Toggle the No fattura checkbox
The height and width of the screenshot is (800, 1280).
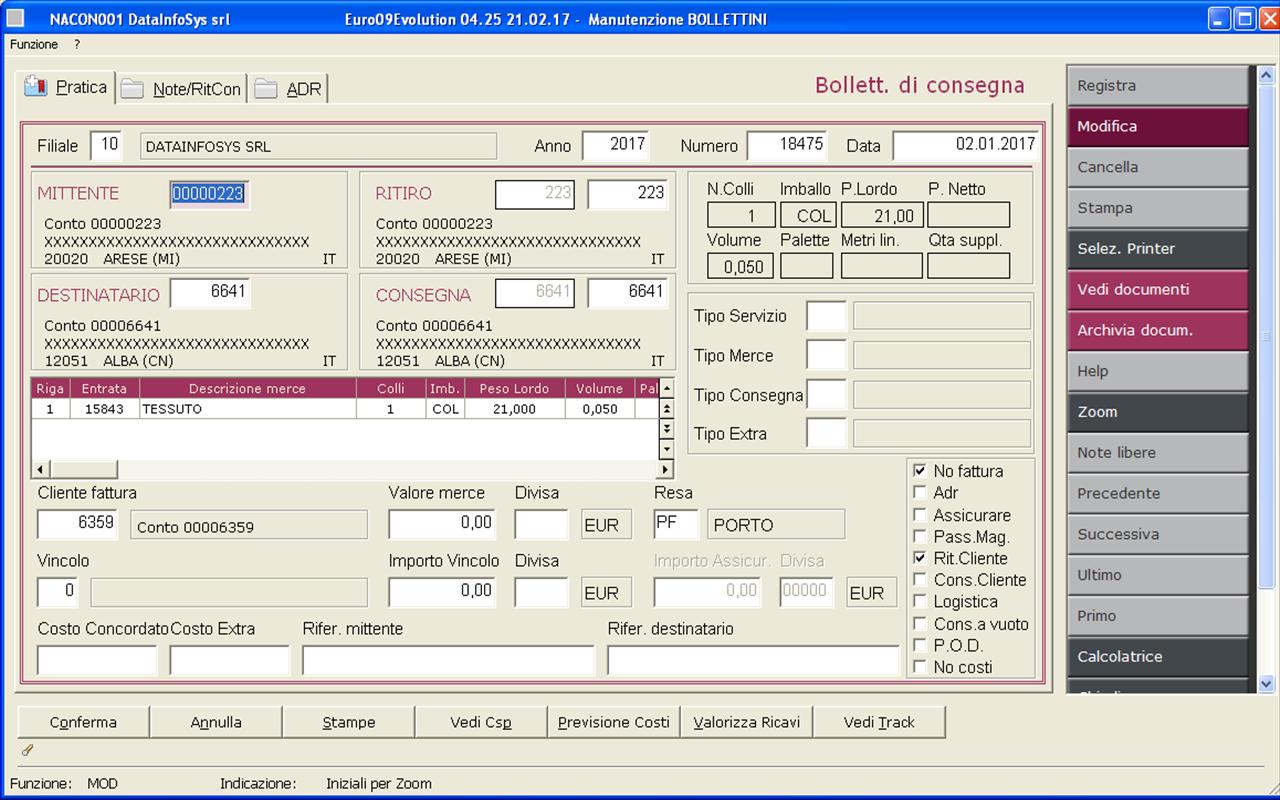point(920,471)
